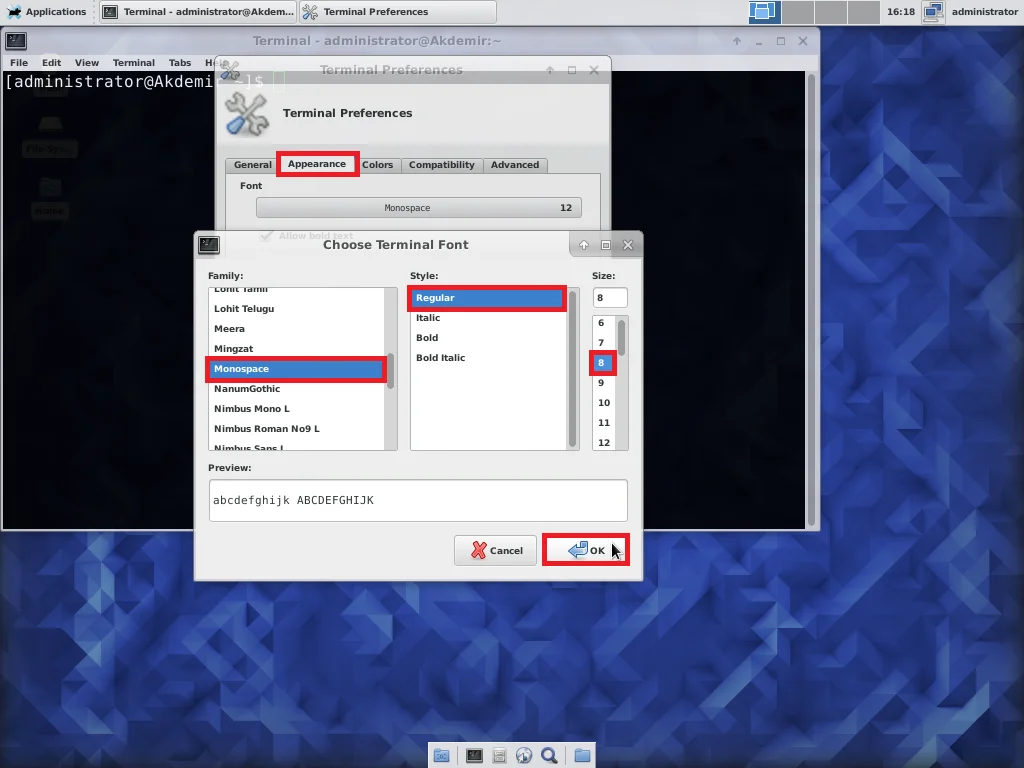This screenshot has width=1024, height=768.
Task: Activate Terminal Preferences taskbar button
Action: (x=397, y=12)
